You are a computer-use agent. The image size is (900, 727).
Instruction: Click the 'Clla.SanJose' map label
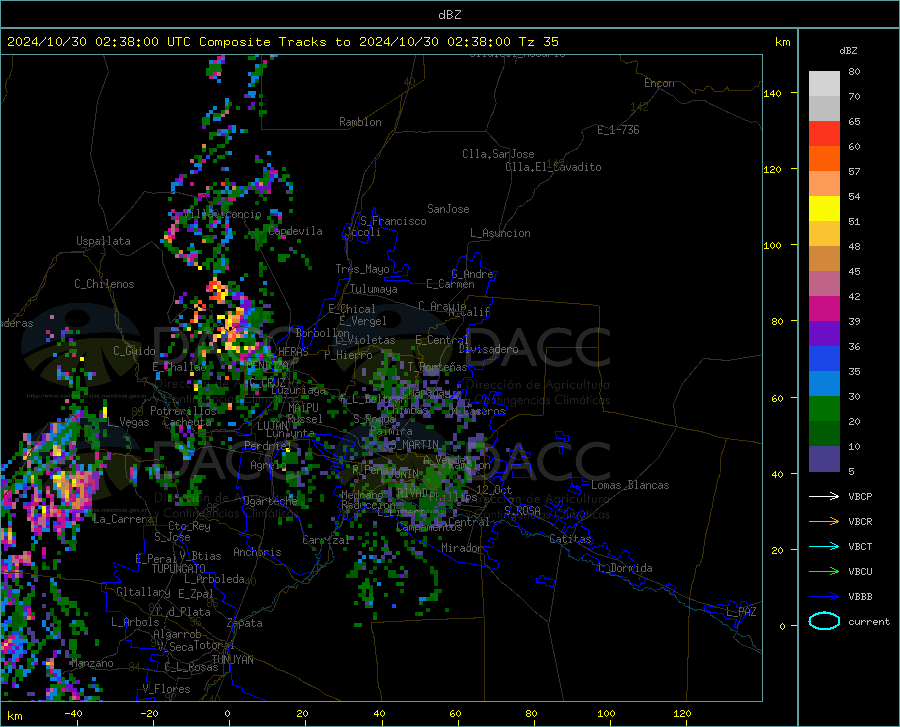pos(498,154)
